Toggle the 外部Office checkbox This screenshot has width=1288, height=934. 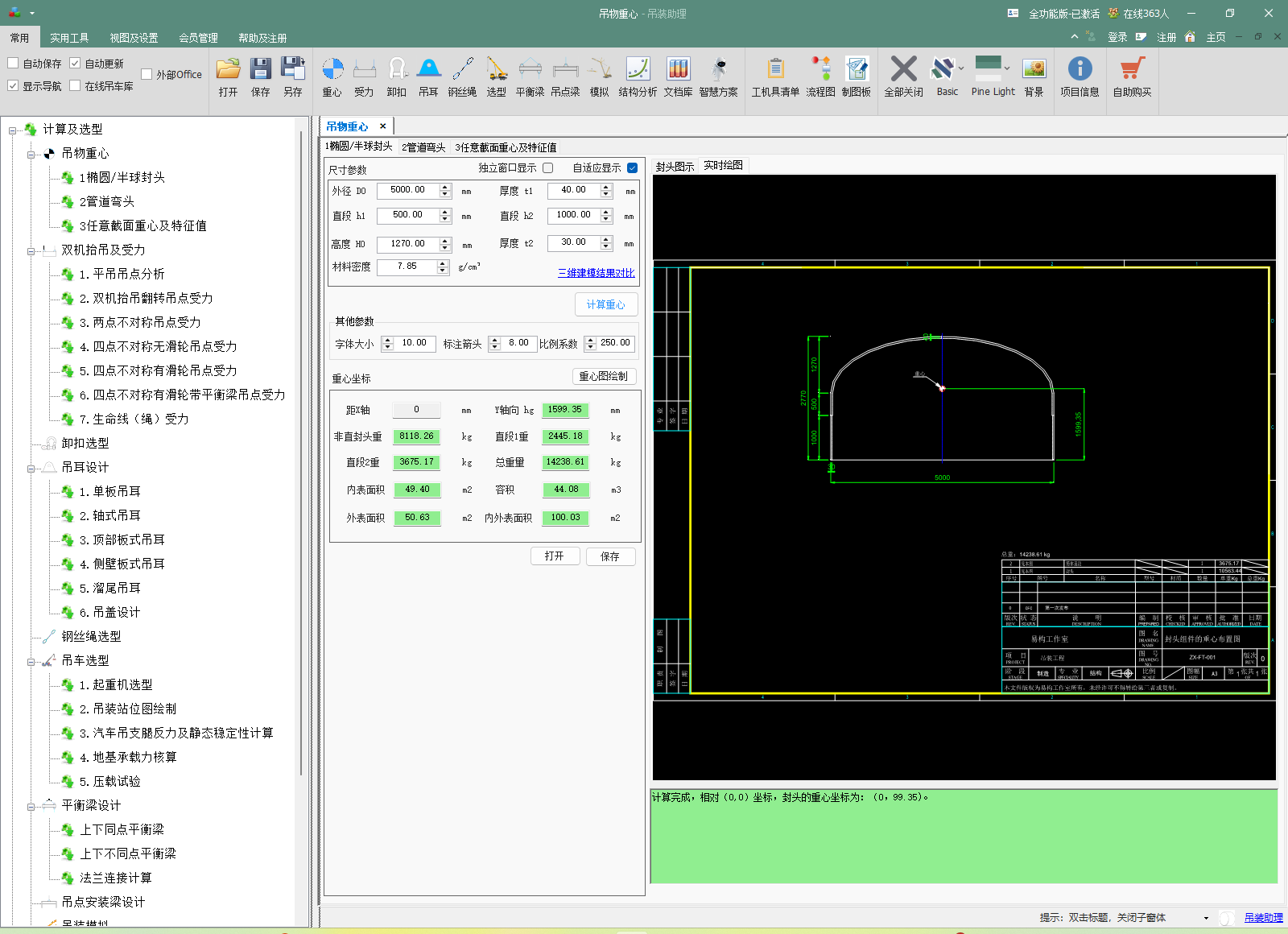[x=147, y=75]
